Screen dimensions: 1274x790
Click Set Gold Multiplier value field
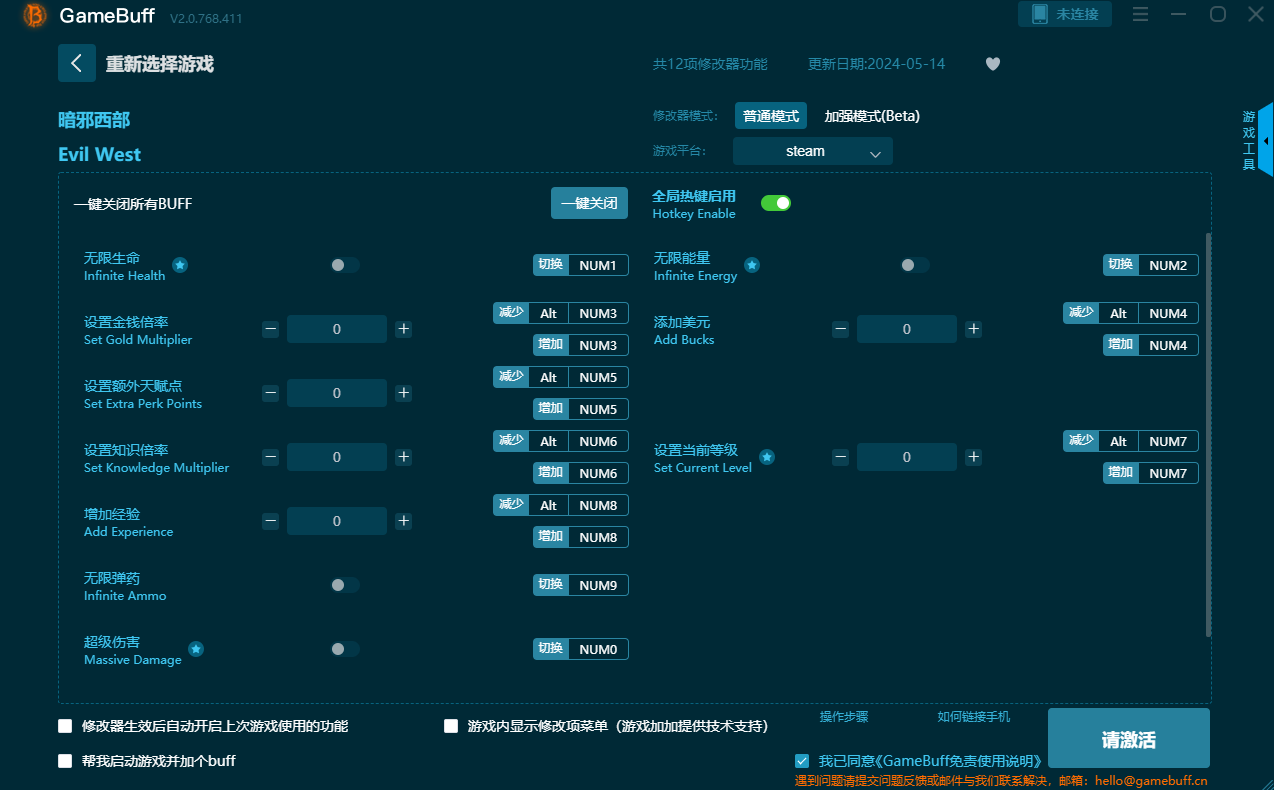pos(337,329)
